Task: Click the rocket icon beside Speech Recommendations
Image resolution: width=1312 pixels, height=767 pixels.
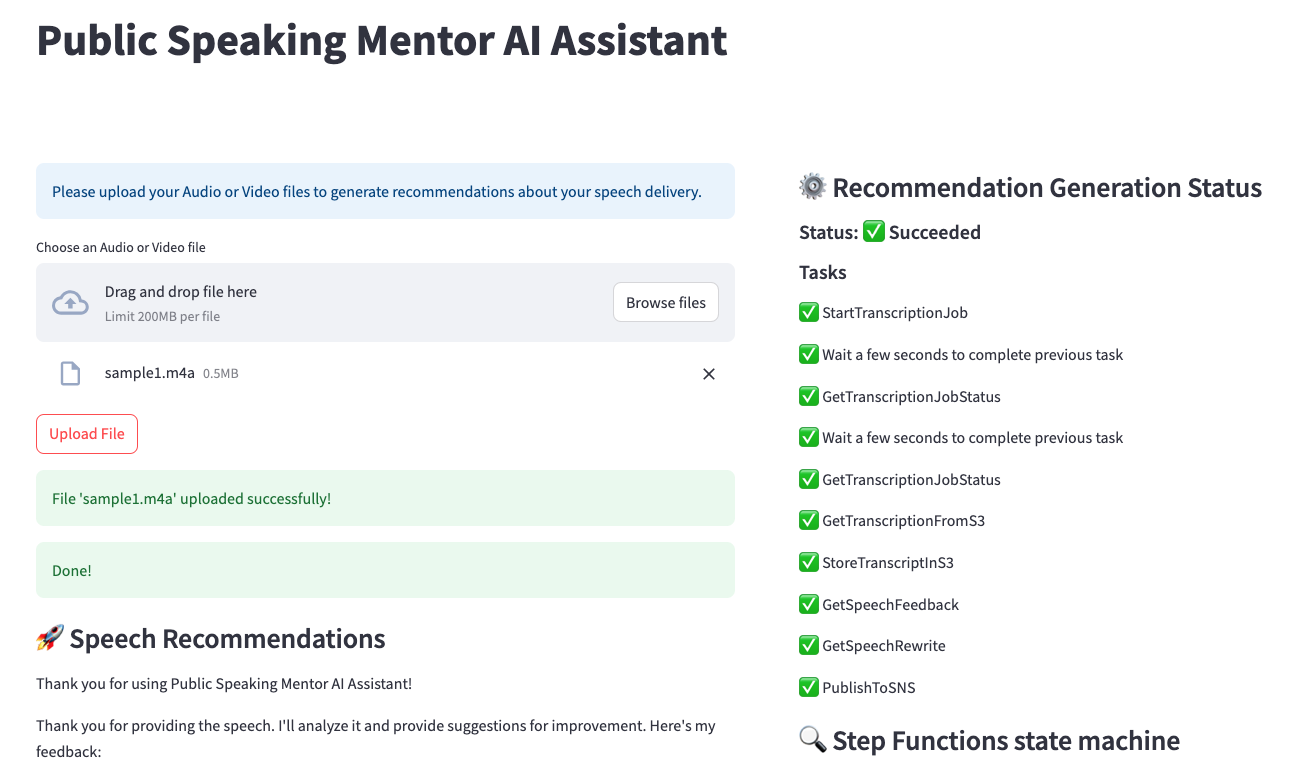Action: (49, 638)
